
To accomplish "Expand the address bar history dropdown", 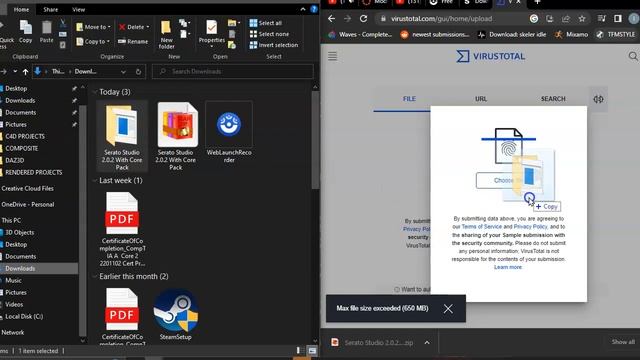I will click(x=123, y=72).
